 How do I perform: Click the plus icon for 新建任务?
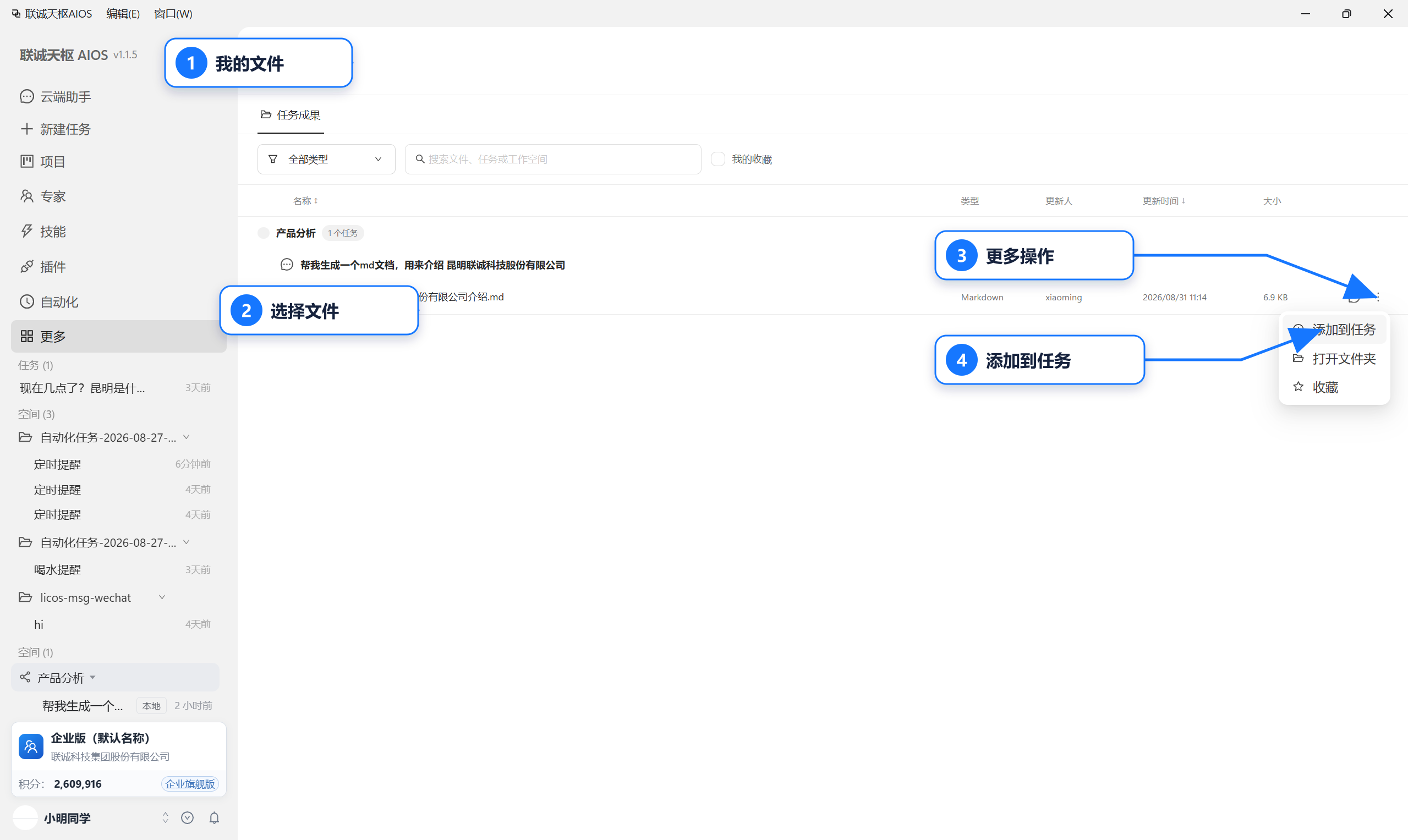pyautogui.click(x=26, y=129)
